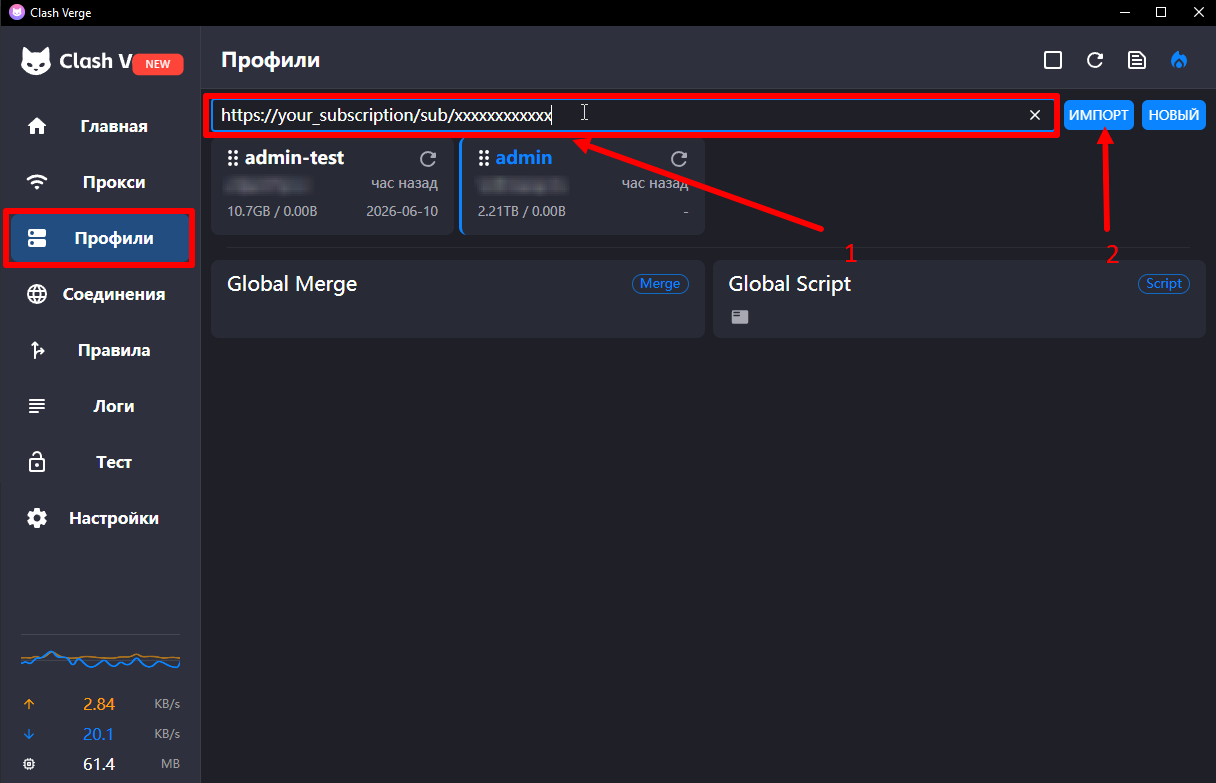
Task: Click the red NEW badge
Action: point(158,63)
